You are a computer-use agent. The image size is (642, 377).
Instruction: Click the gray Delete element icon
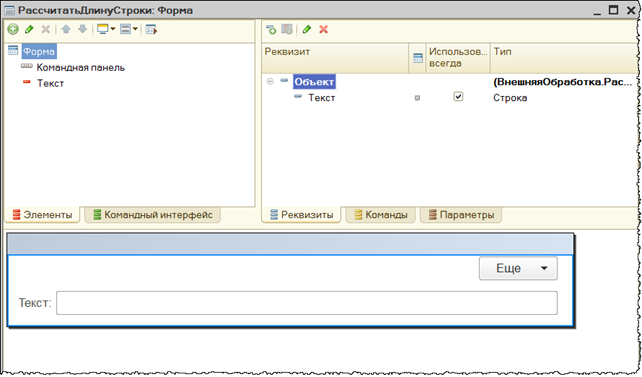coord(46,29)
